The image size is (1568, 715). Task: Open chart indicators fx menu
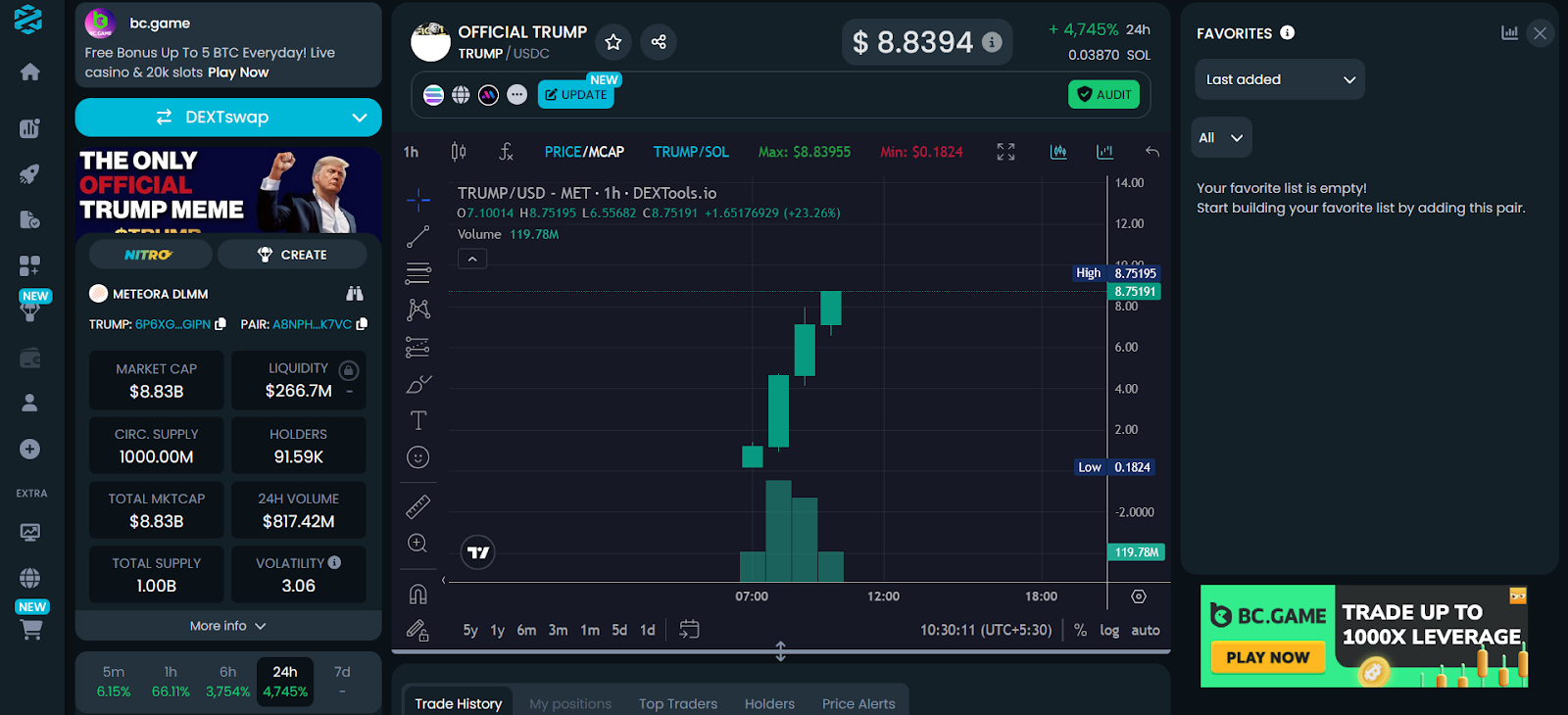coord(506,152)
